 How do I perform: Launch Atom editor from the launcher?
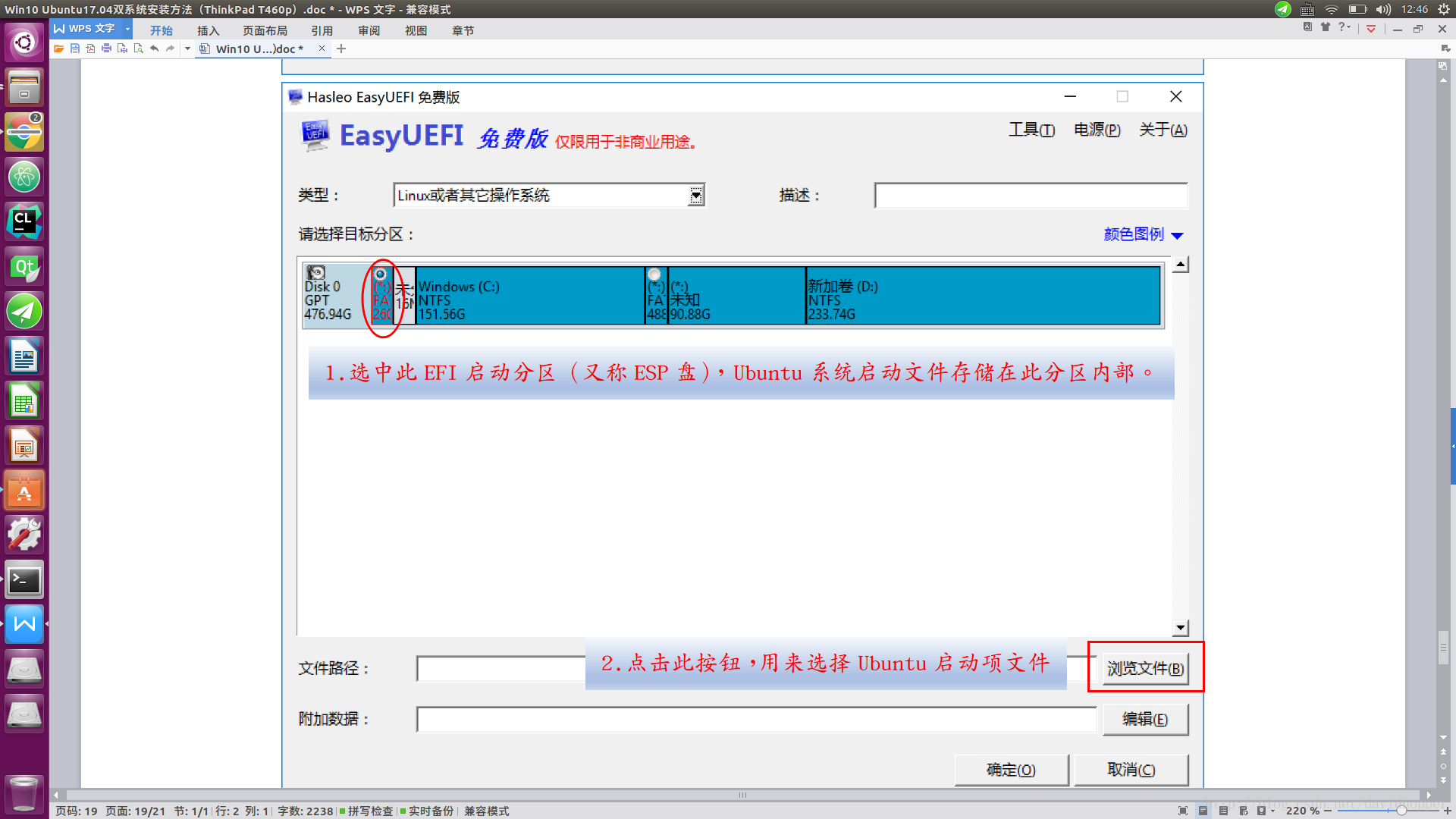pyautogui.click(x=24, y=177)
